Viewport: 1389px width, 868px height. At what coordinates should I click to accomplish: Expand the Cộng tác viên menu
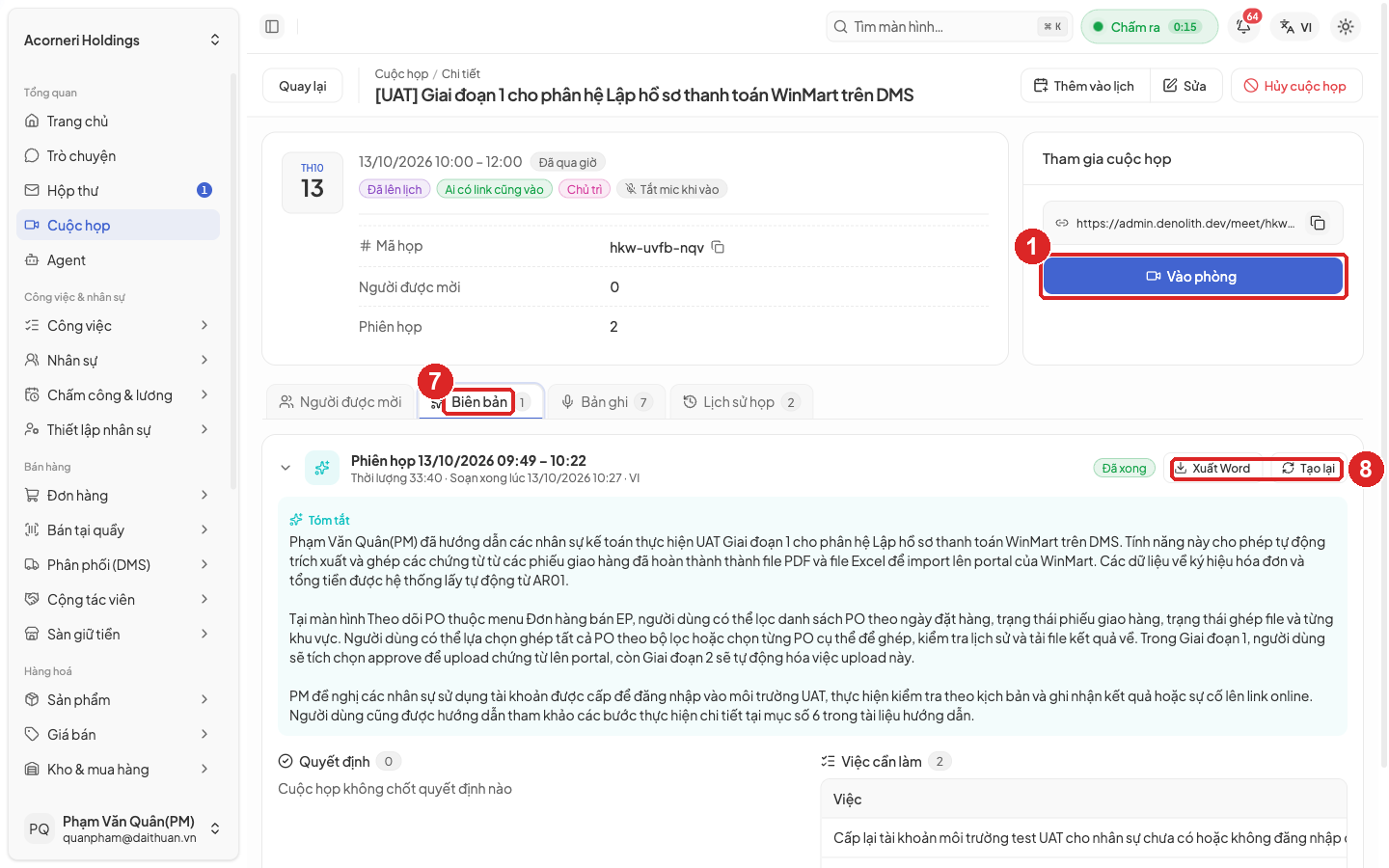(x=119, y=600)
